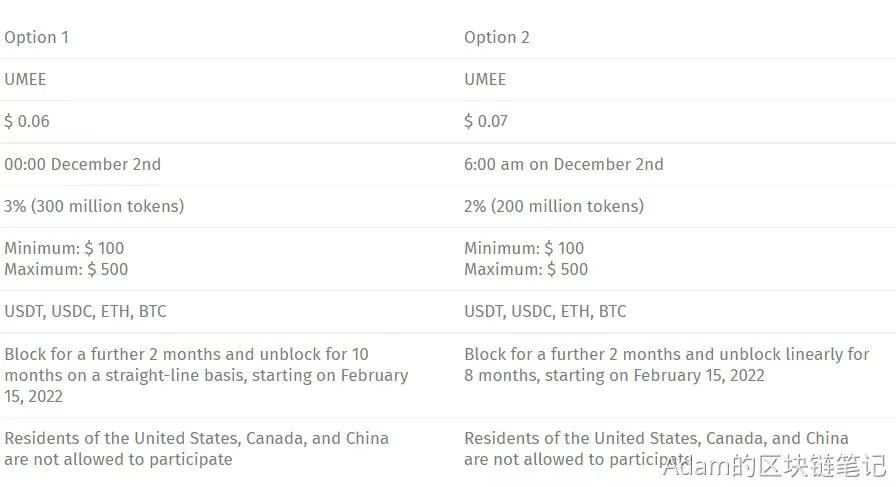Select left USDT, USDC, ETH, BTC cell
The width and height of the screenshot is (896, 487).
pos(85,312)
